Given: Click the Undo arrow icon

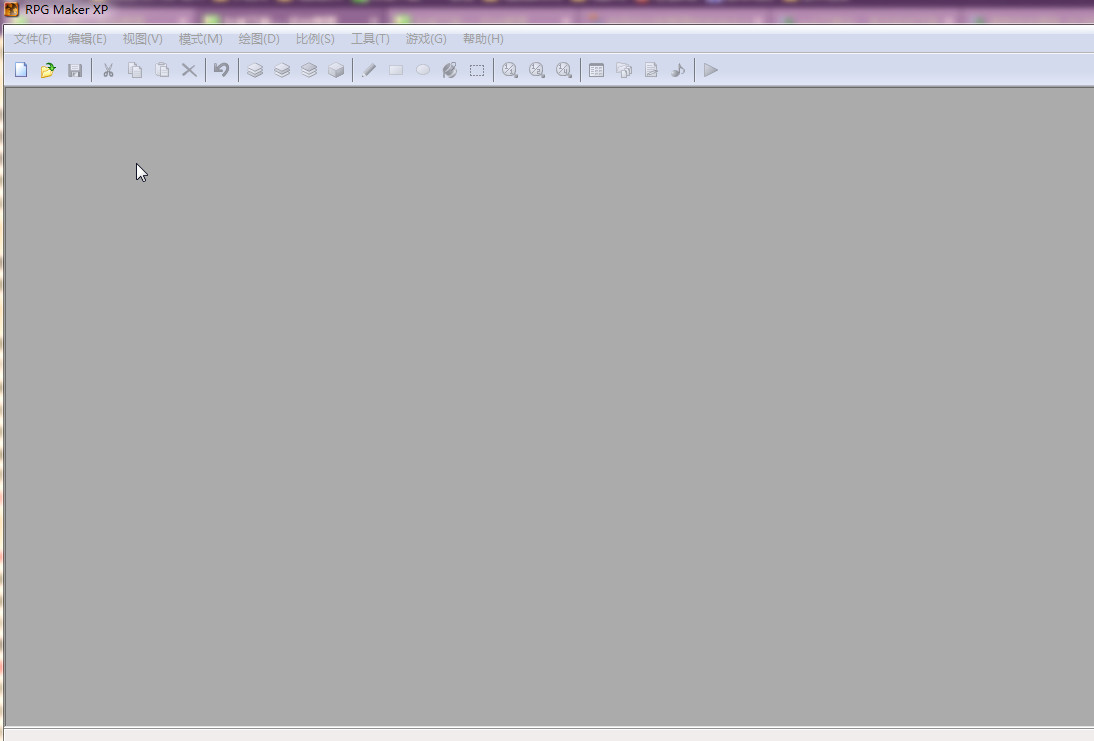Looking at the screenshot, I should (x=222, y=70).
